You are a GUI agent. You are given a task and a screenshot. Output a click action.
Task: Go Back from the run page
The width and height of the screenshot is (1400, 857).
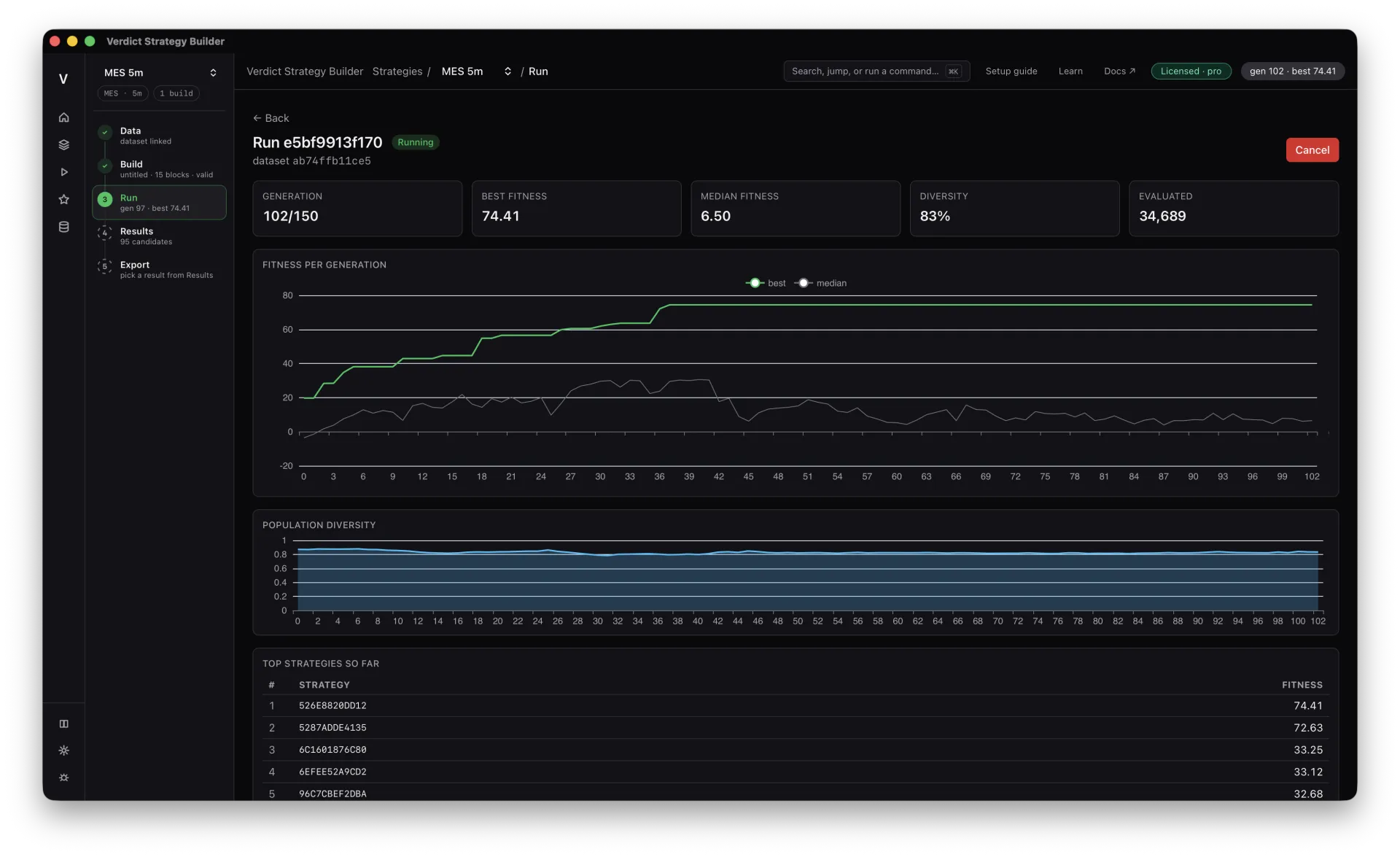[x=271, y=118]
